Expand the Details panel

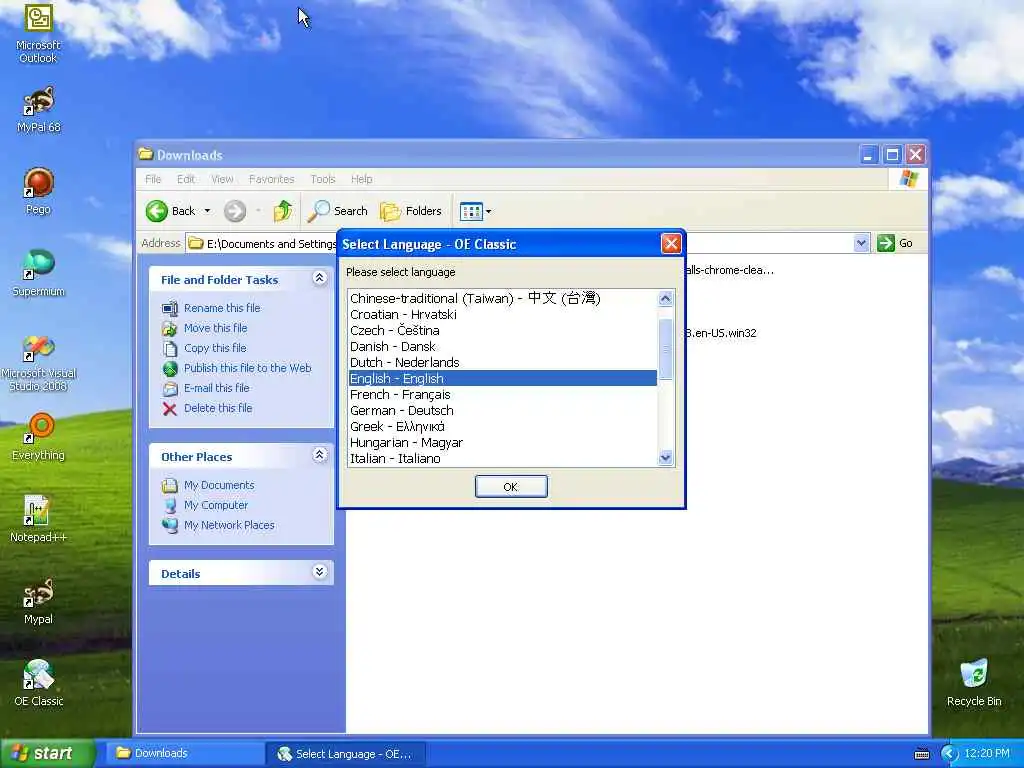[319, 572]
